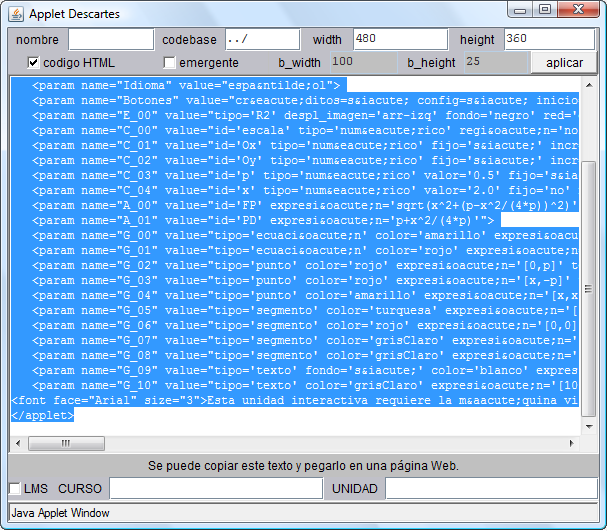Minimize the Applet Descartes window
608x531 pixels.
tap(520, 10)
